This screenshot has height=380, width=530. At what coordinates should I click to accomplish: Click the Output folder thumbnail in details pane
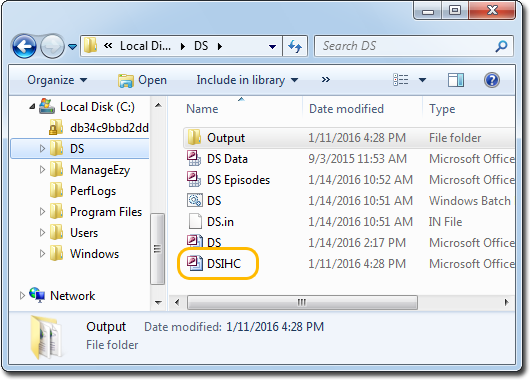tap(46, 337)
